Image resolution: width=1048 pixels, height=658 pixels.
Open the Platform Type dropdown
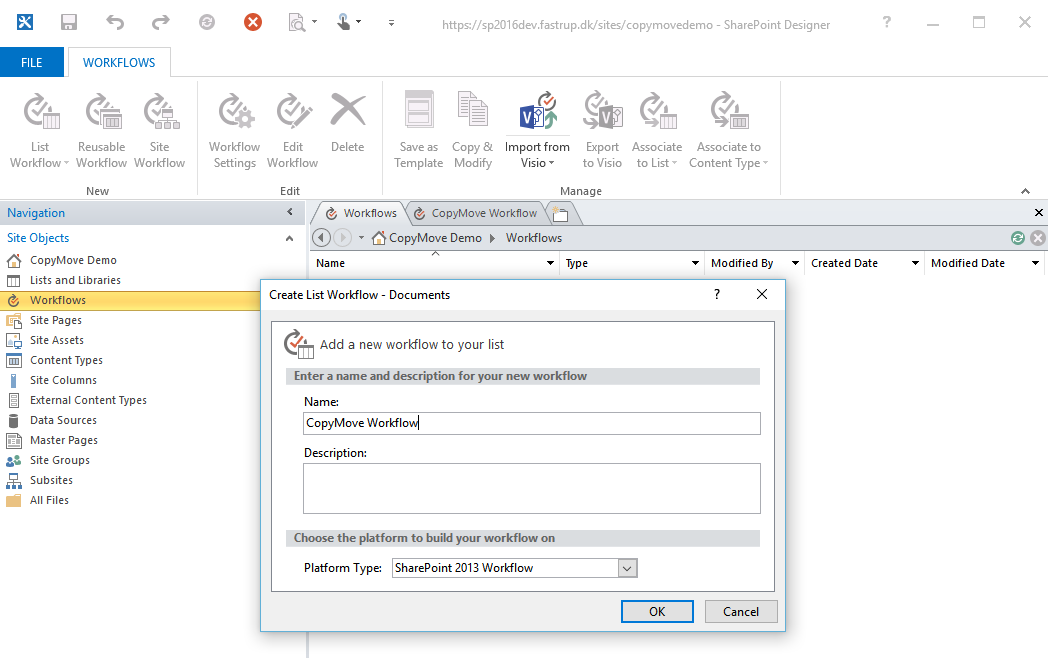627,567
